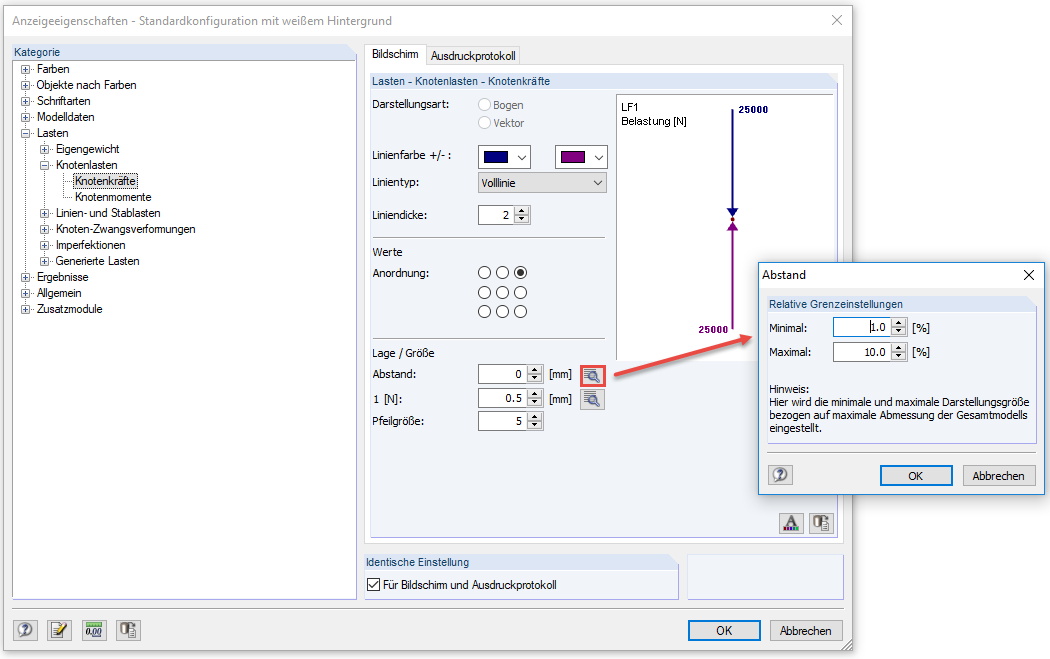The width and height of the screenshot is (1050, 659).
Task: Close the Abstand dialog with X
Action: tap(1029, 275)
